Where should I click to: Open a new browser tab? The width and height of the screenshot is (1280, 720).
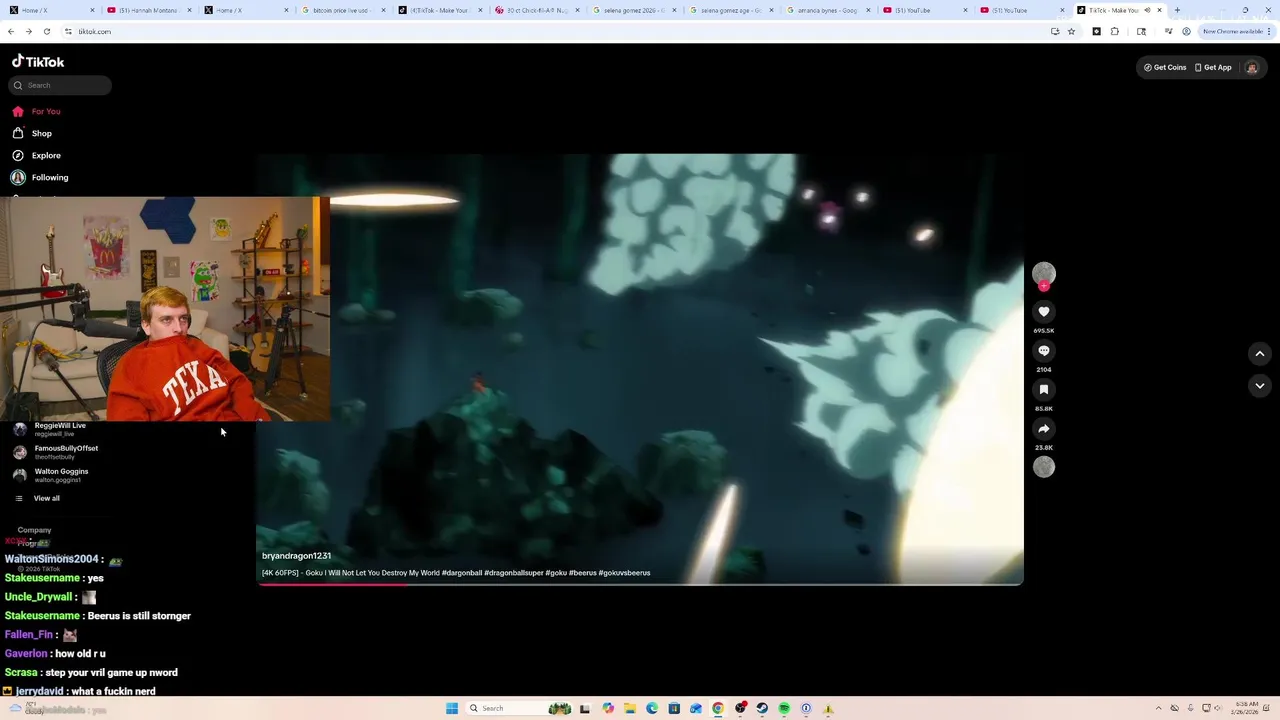(1177, 10)
